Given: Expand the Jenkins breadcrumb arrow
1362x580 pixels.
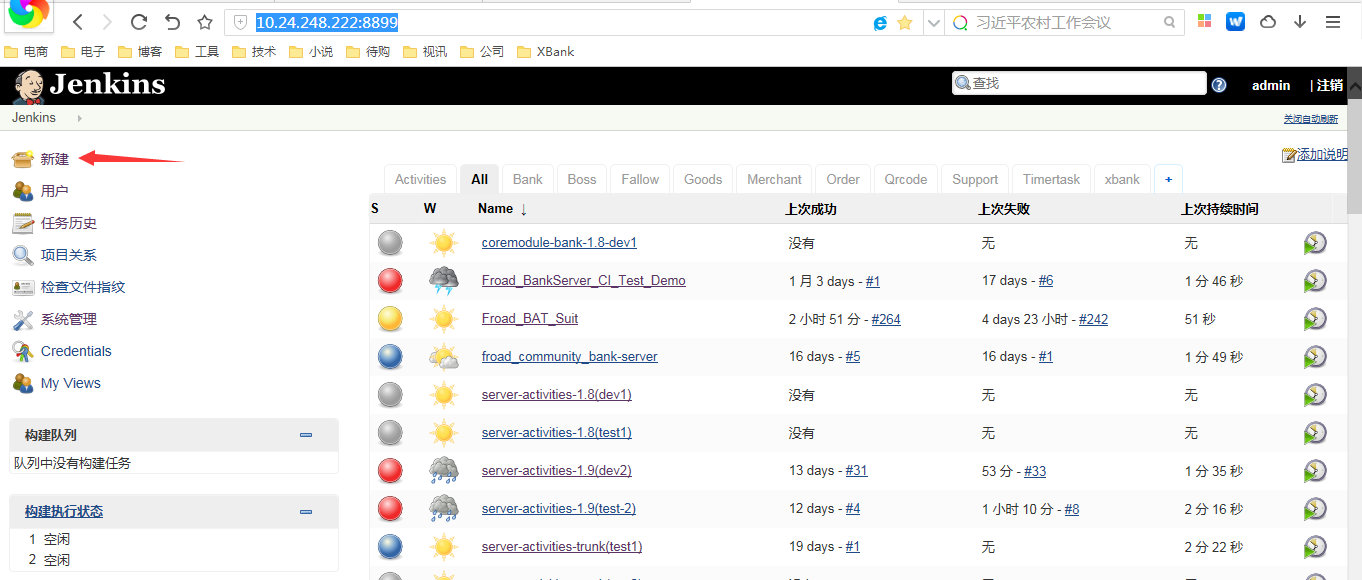Looking at the screenshot, I should [79, 118].
